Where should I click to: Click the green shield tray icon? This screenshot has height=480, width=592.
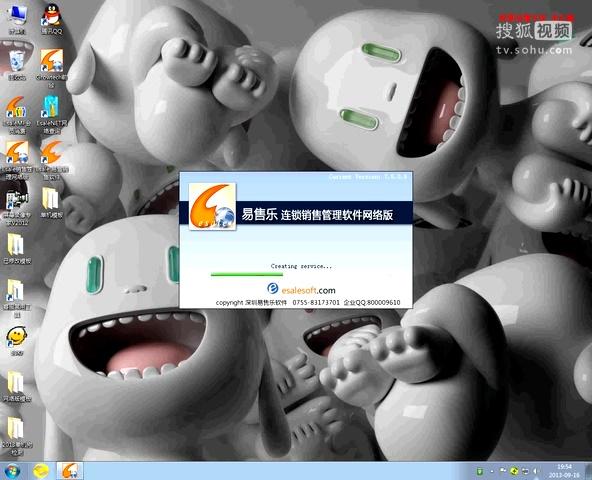point(479,471)
